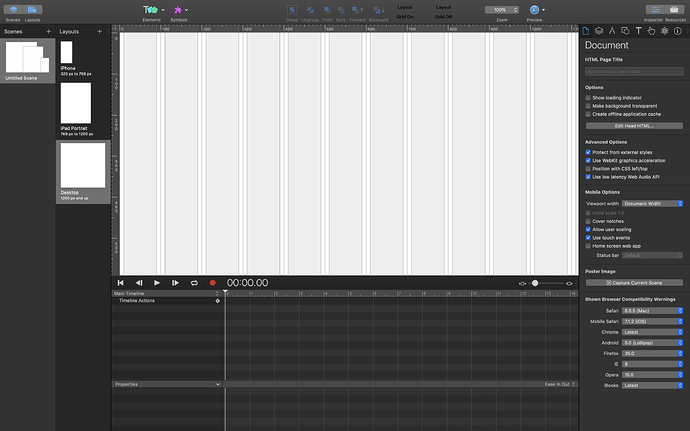Select the Identity inspector tab icon
The image size is (690, 431).
(678, 31)
